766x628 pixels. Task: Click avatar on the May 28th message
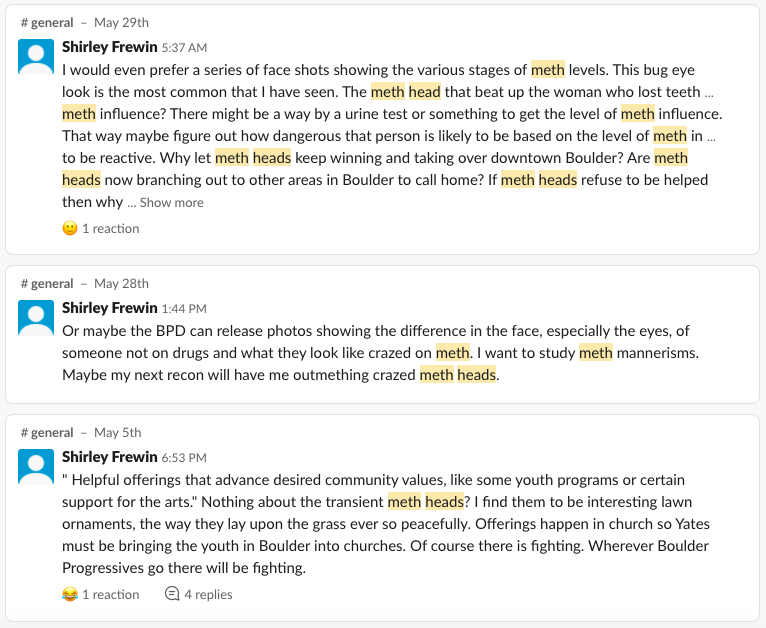point(37,318)
